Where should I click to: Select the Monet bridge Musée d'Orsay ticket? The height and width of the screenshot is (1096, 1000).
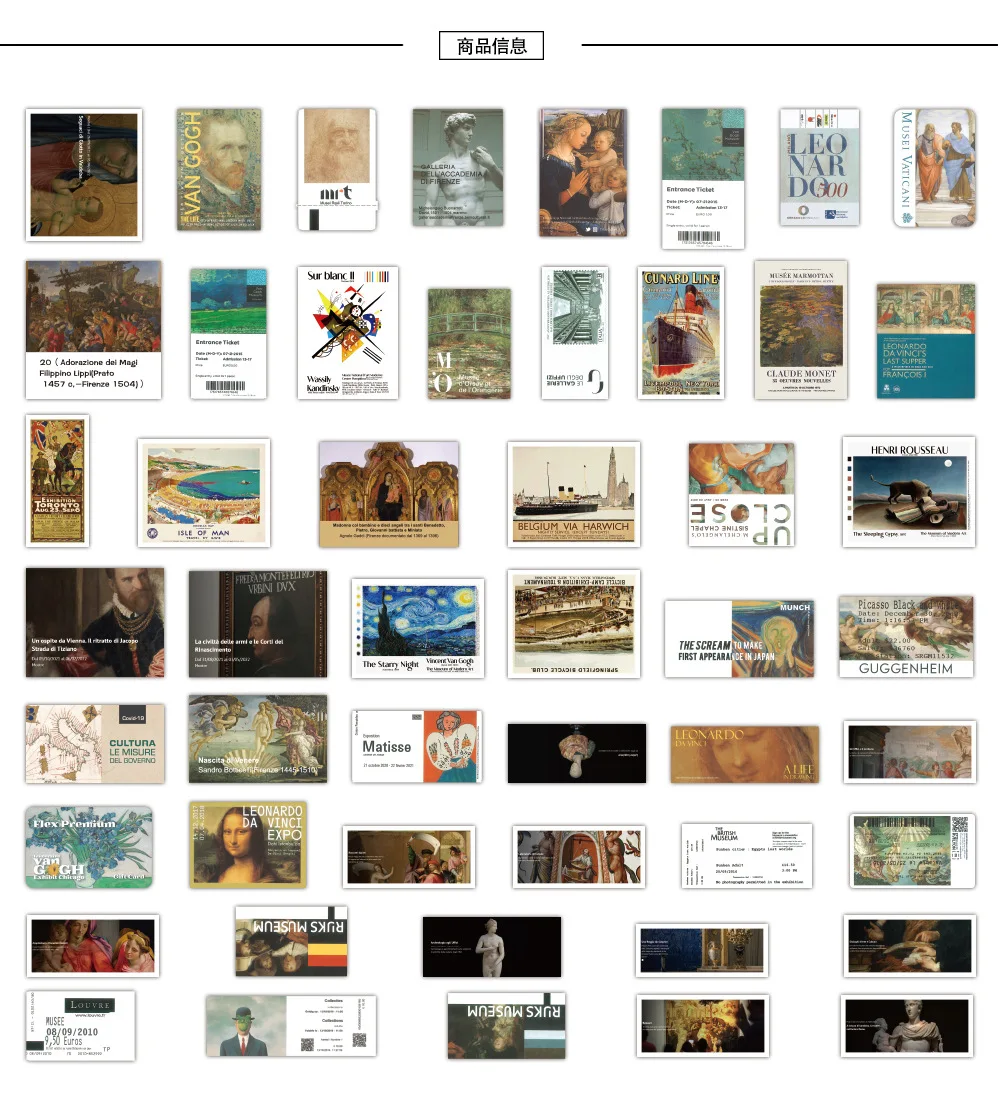click(x=469, y=344)
